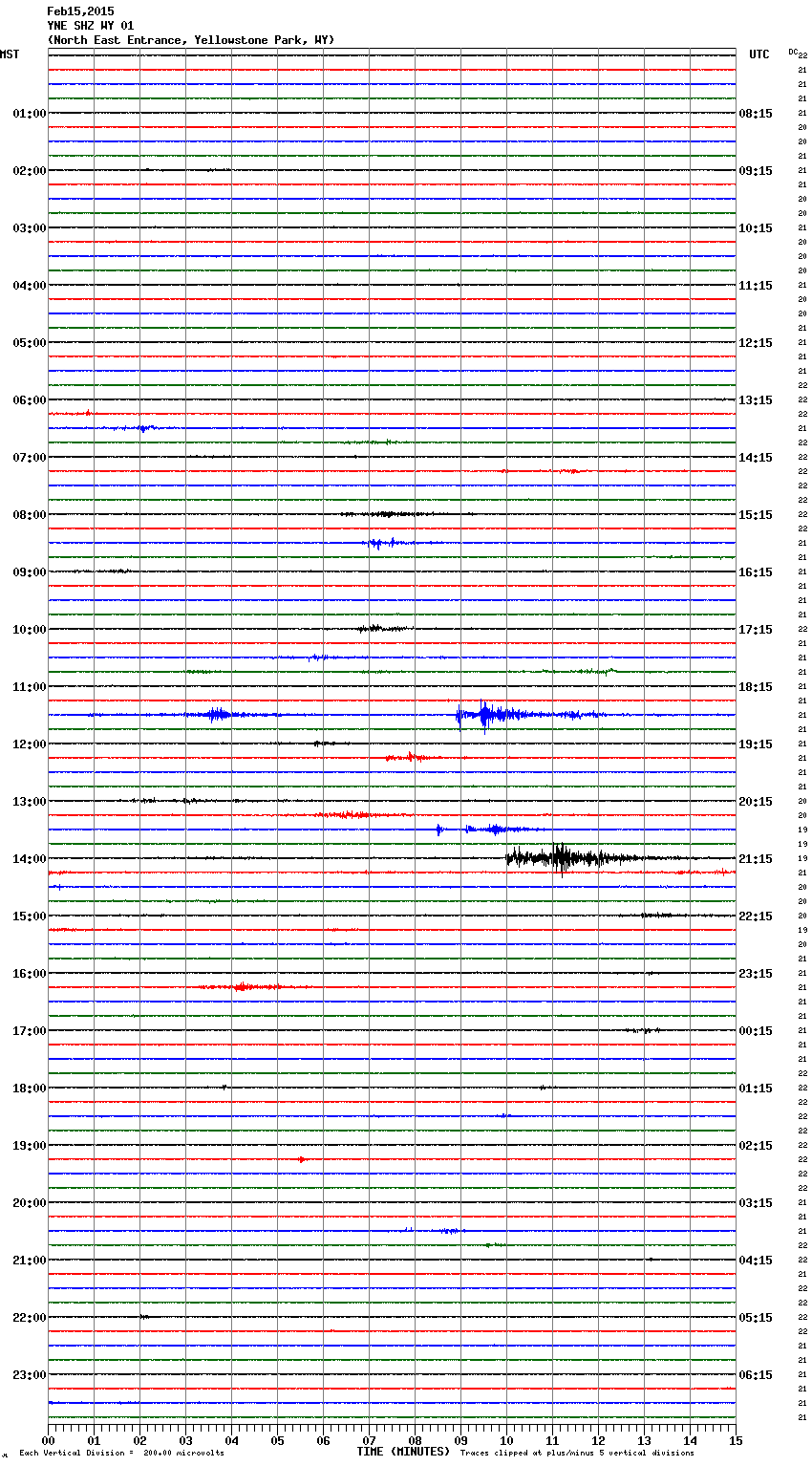812x1466 pixels.
Task: Click the 23:15 UTC time label
Action: [x=756, y=974]
